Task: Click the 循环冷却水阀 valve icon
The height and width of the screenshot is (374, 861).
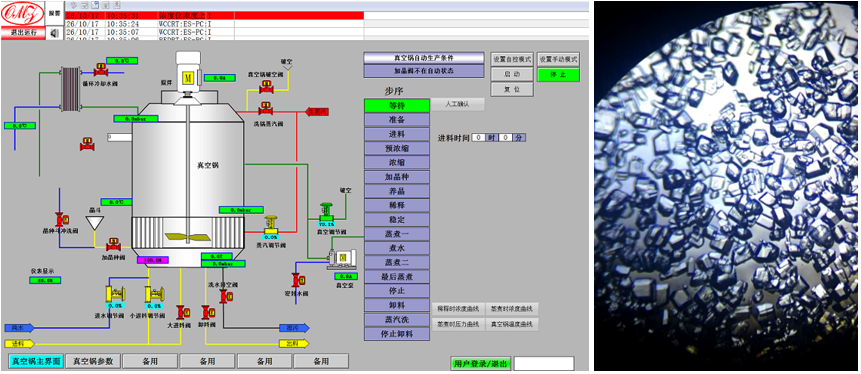Action: point(100,69)
